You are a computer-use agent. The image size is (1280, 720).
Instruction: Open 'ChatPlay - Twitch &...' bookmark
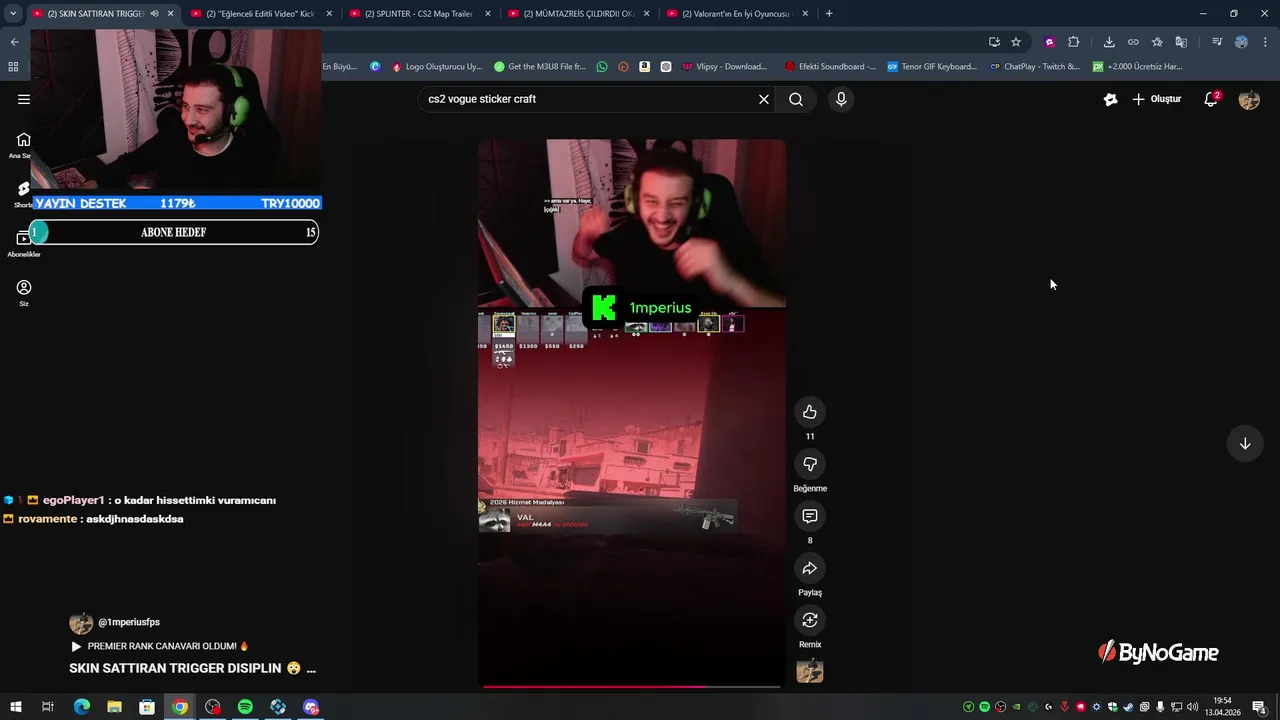pyautogui.click(x=1035, y=67)
